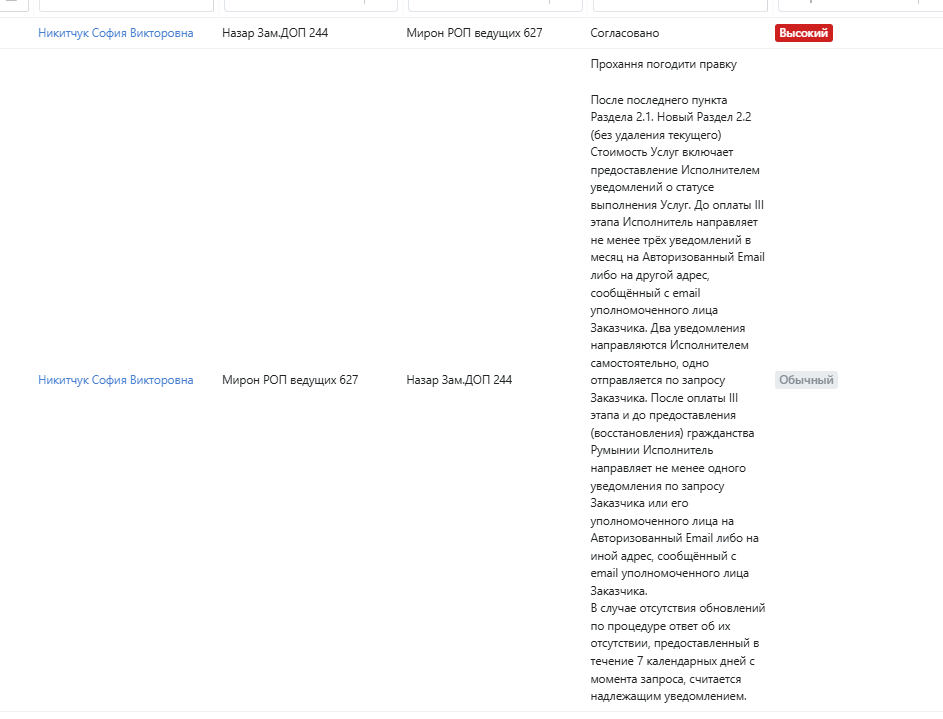Focus the filter field above Согласовано column

680,4
